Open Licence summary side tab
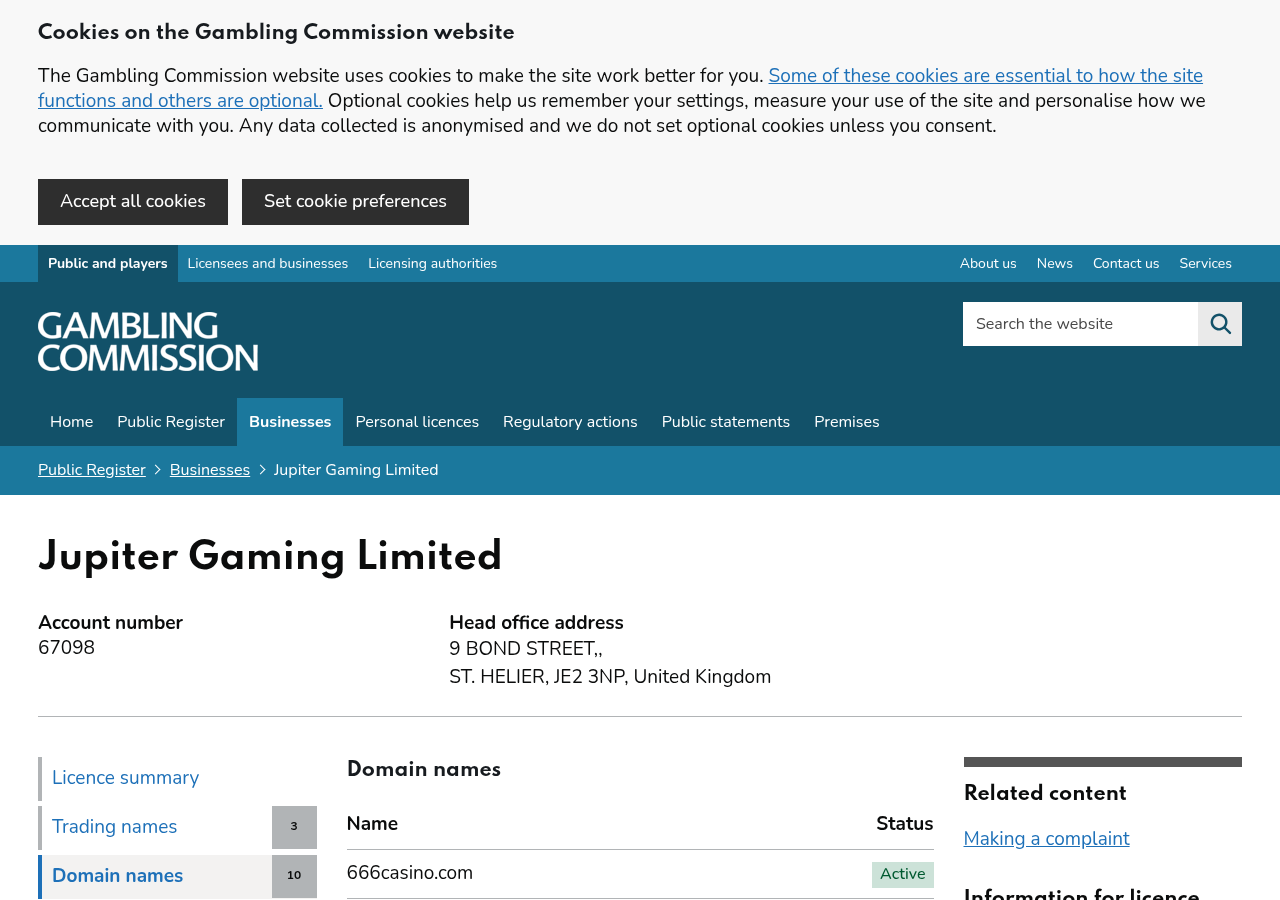This screenshot has width=1280, height=900. [177, 778]
